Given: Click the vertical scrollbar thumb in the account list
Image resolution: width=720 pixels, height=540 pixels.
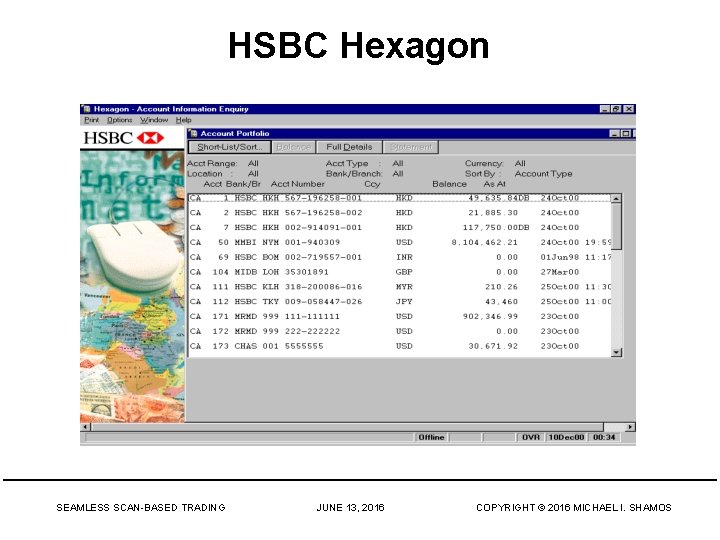Looking at the screenshot, I should click(616, 226).
